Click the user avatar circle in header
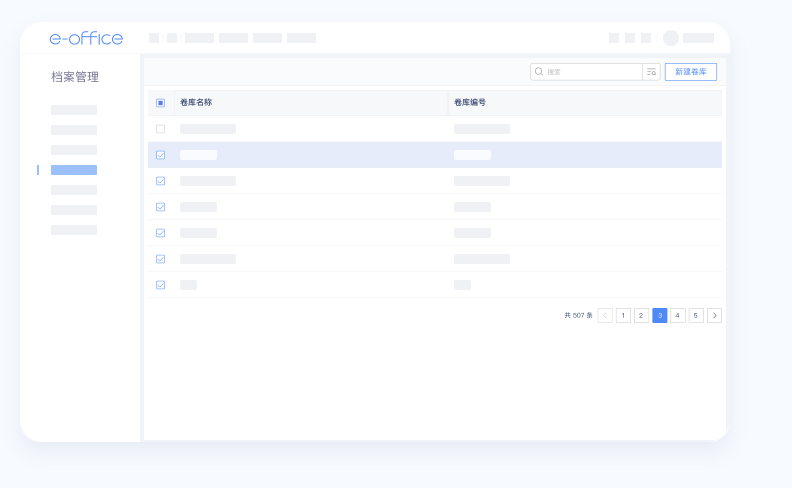This screenshot has height=488, width=792. pyautogui.click(x=670, y=38)
